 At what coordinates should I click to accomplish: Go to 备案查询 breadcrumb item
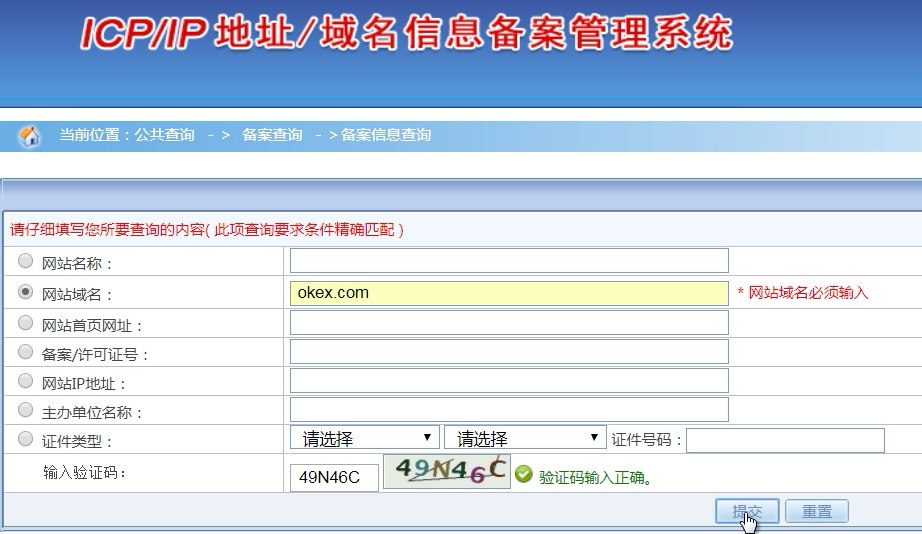(272, 135)
